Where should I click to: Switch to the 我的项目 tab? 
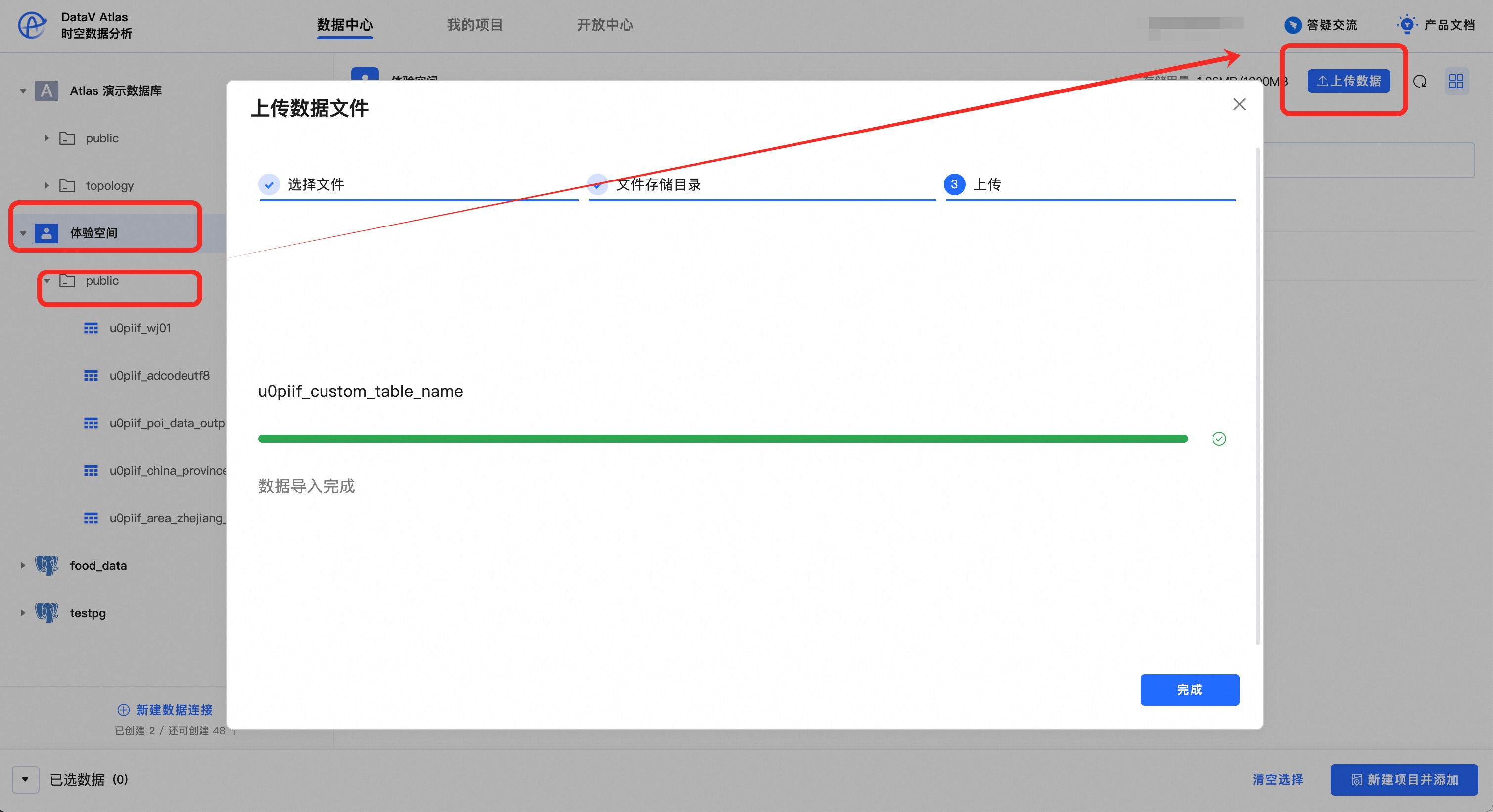(x=475, y=25)
